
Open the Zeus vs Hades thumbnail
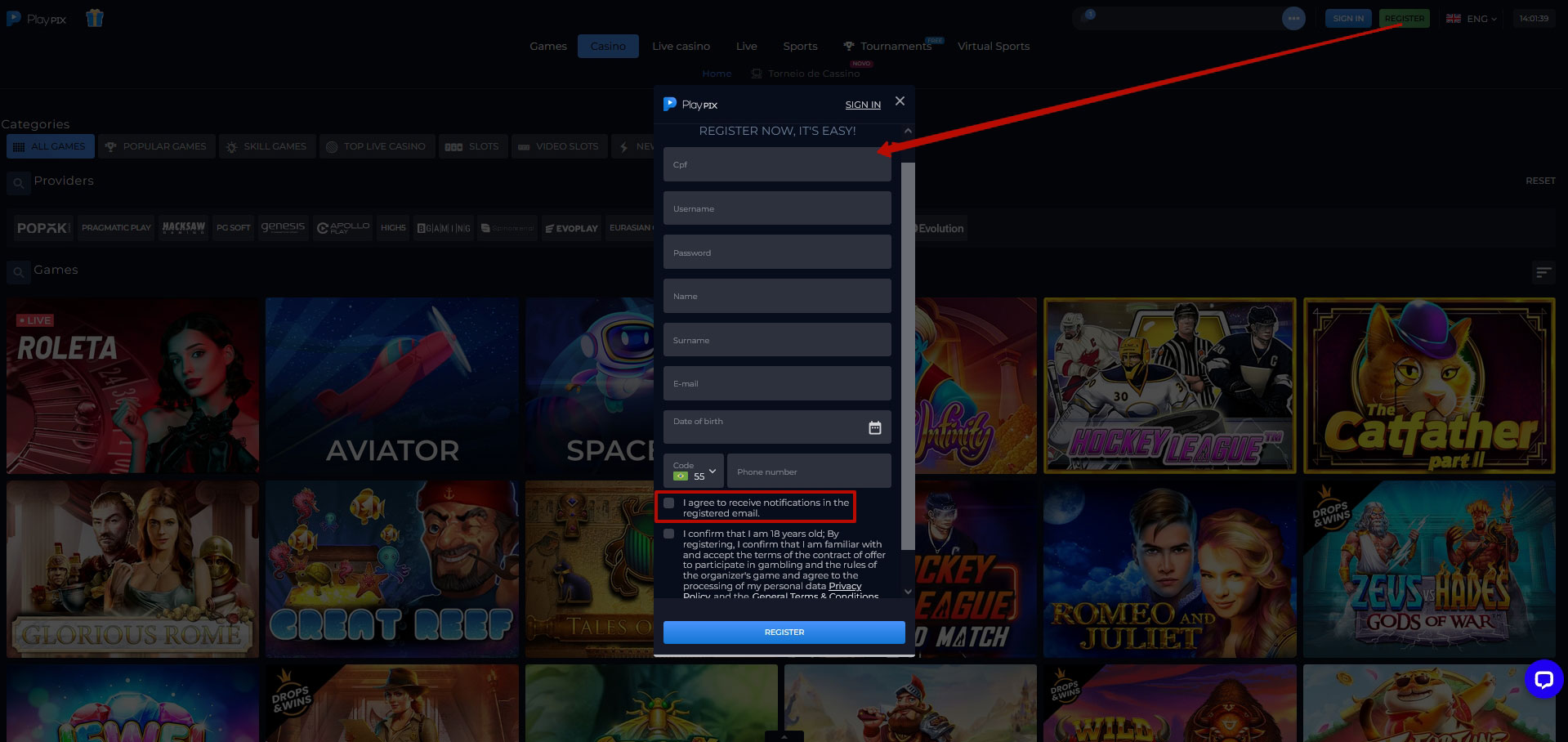point(1429,570)
